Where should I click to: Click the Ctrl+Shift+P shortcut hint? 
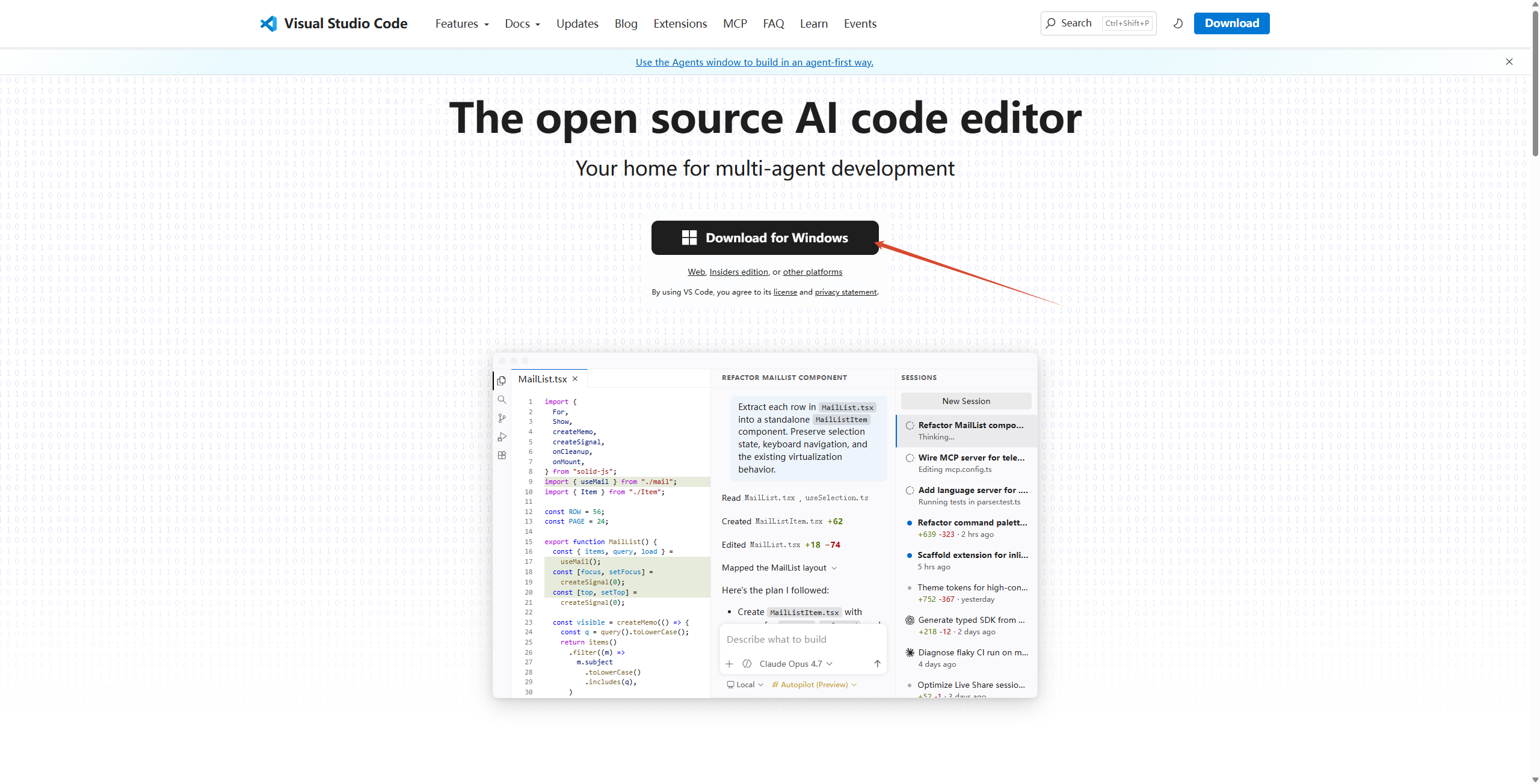pos(1127,23)
